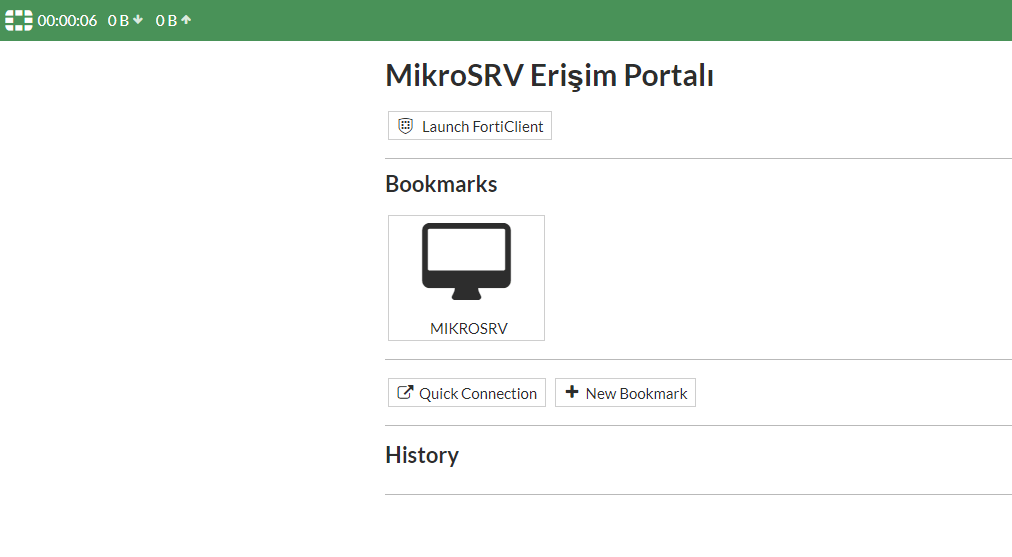Click the MIKROSRV label text
1012x557 pixels.
click(469, 328)
